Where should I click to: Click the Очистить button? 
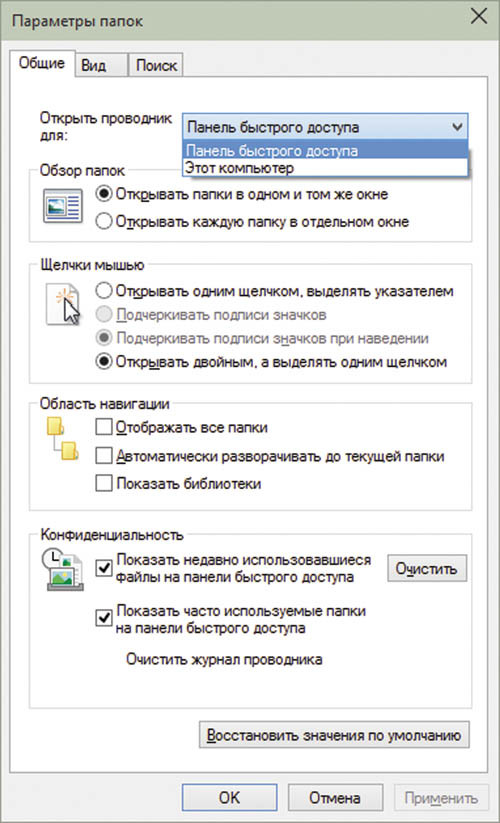[x=427, y=569]
